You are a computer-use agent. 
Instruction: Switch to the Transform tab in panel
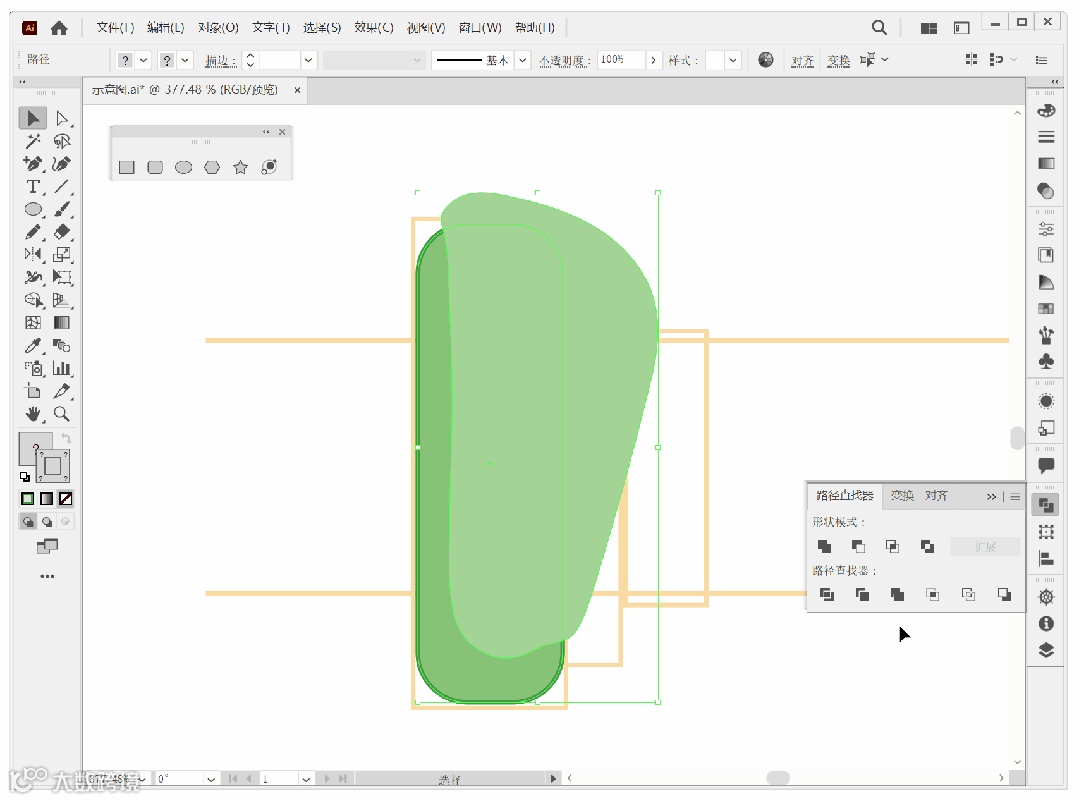(x=902, y=495)
